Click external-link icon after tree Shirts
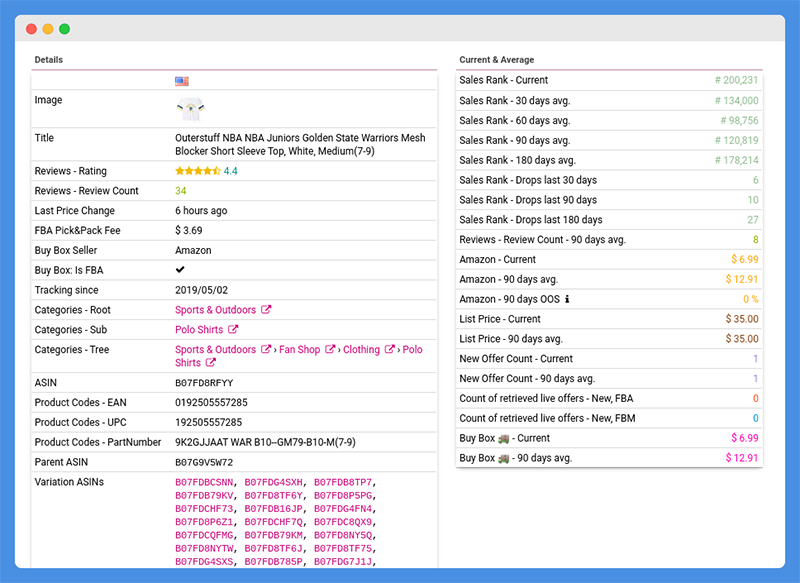 click(x=211, y=362)
